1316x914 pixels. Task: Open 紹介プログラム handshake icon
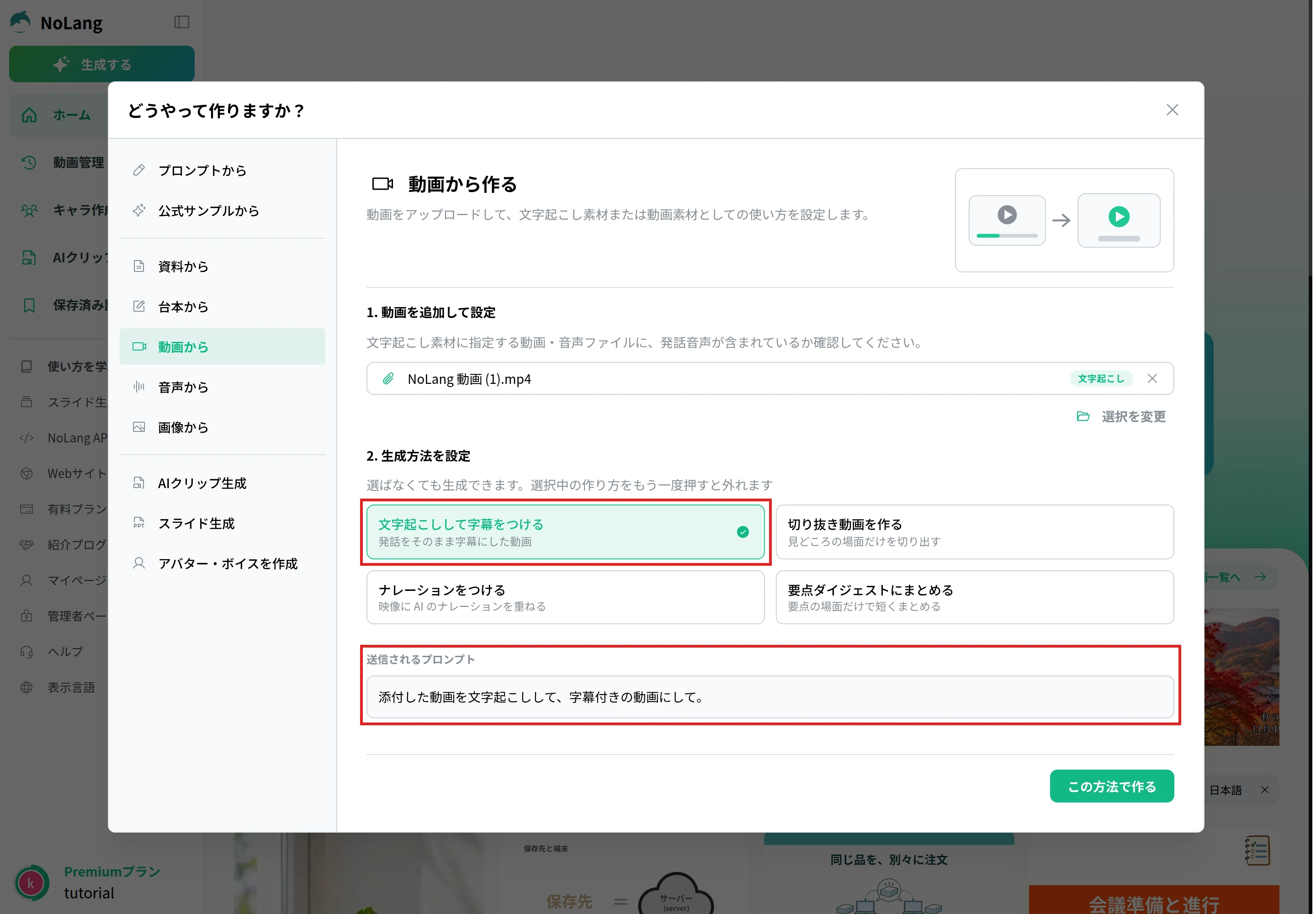click(x=27, y=545)
